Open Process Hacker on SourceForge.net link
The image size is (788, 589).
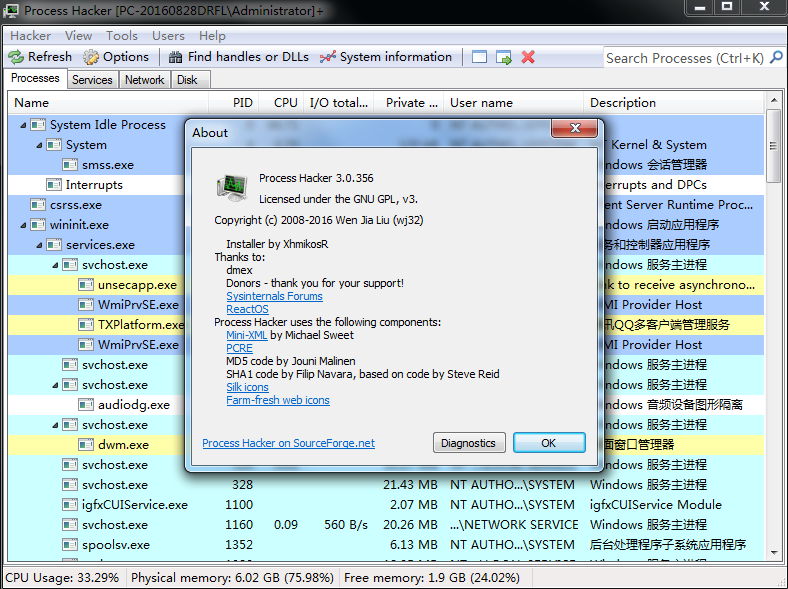point(288,443)
